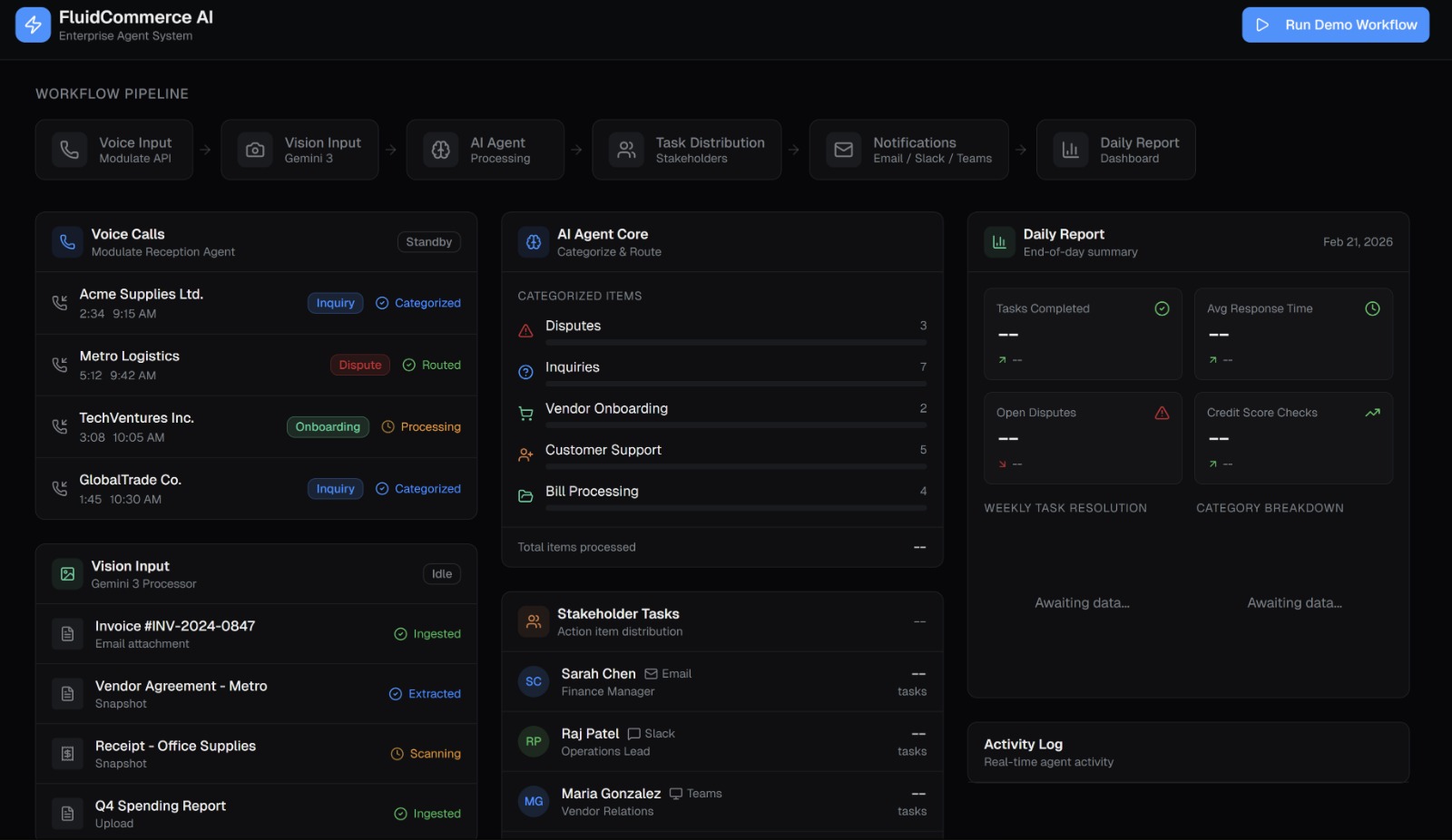Open the Acme Supplies Ltd. call row
This screenshot has width=1452, height=840.
[256, 303]
